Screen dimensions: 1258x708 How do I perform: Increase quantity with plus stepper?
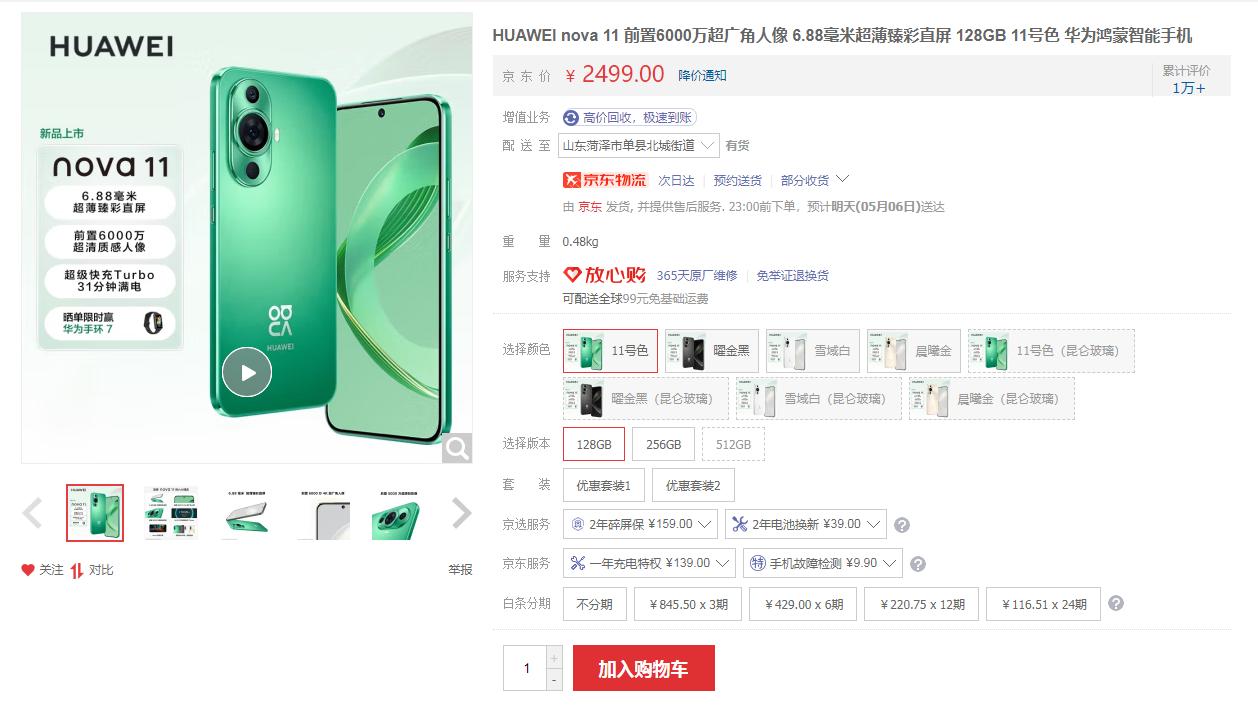pos(554,657)
